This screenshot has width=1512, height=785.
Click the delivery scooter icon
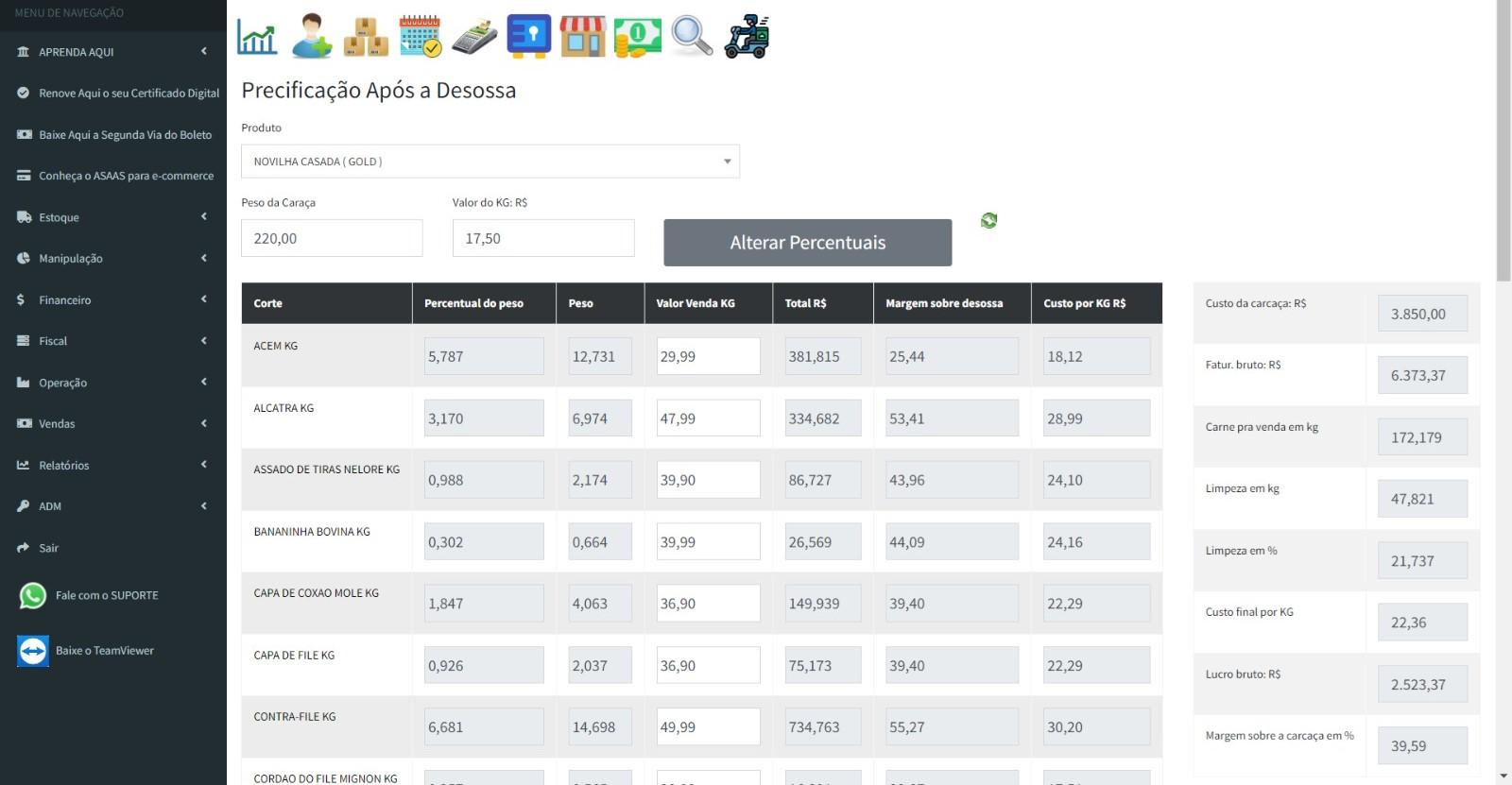point(747,37)
